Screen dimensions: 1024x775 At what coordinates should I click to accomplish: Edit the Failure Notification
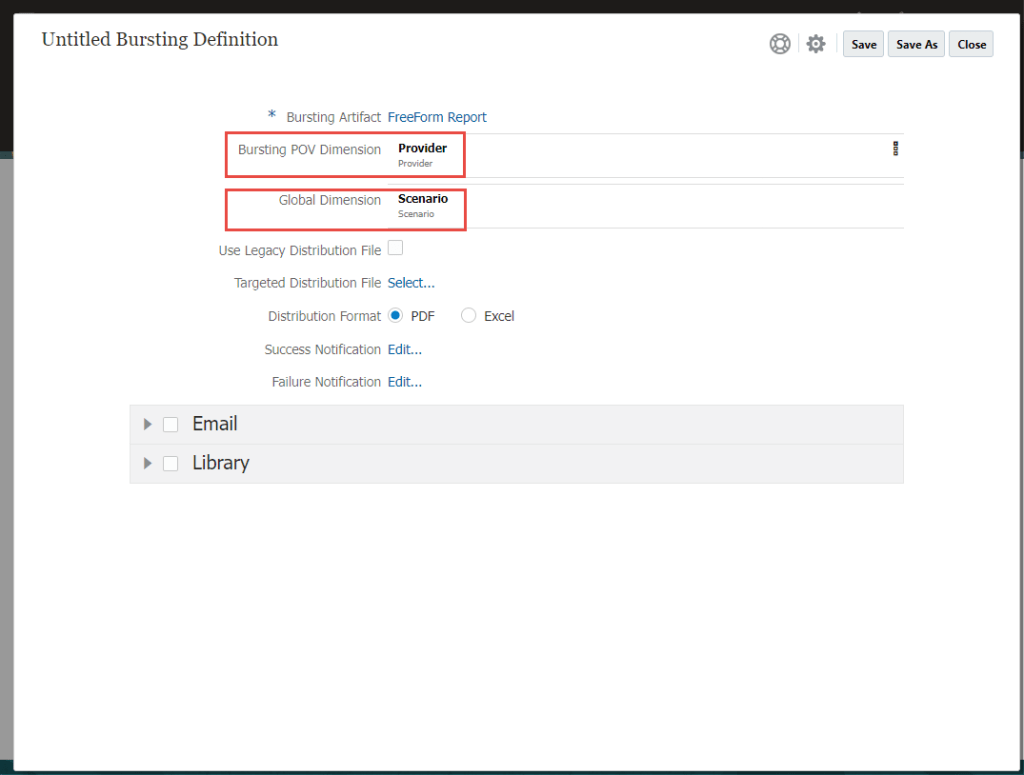click(405, 382)
